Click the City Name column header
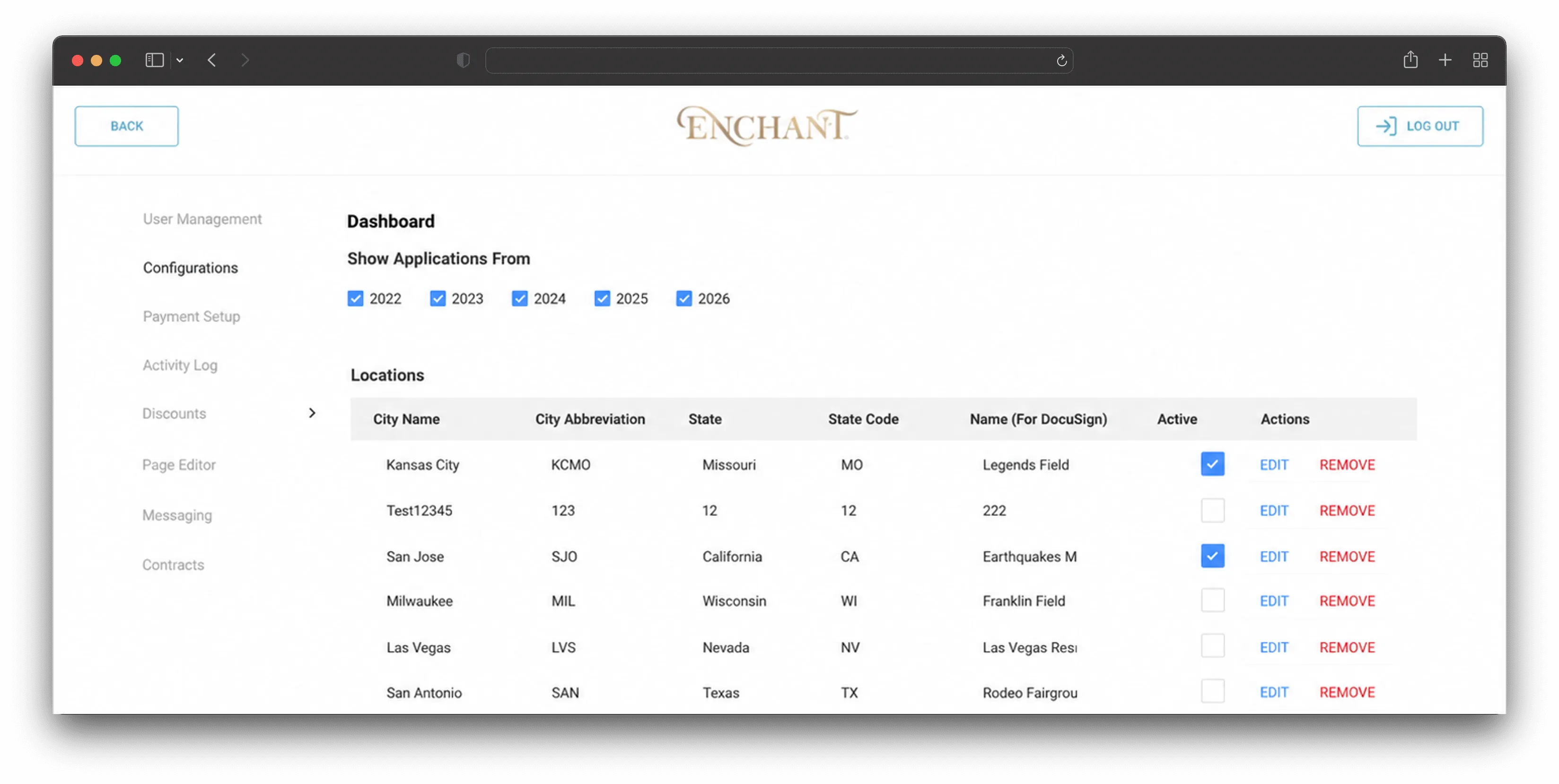This screenshot has width=1559, height=784. point(406,418)
